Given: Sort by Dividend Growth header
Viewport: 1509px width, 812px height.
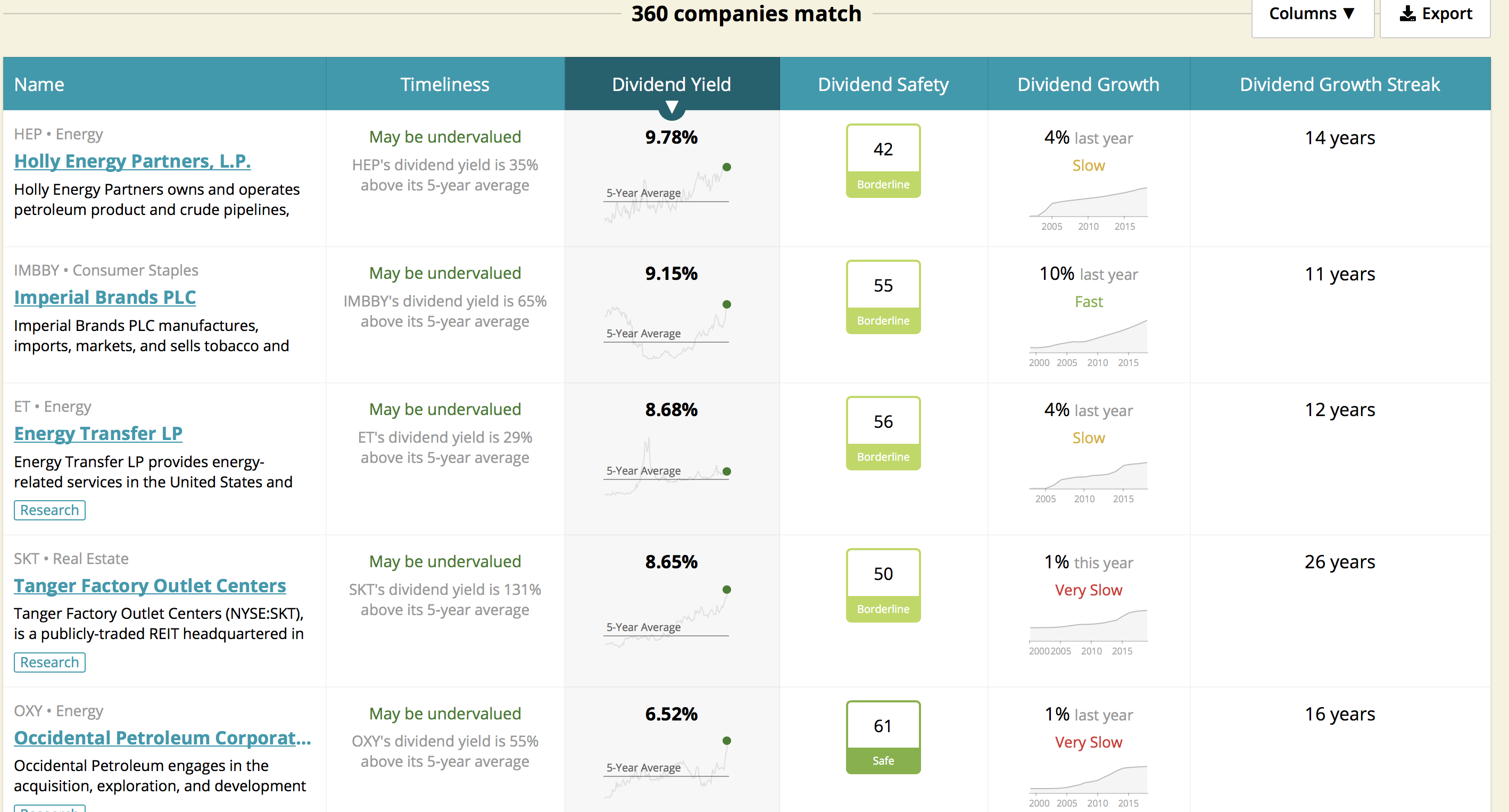Looking at the screenshot, I should 1088,85.
